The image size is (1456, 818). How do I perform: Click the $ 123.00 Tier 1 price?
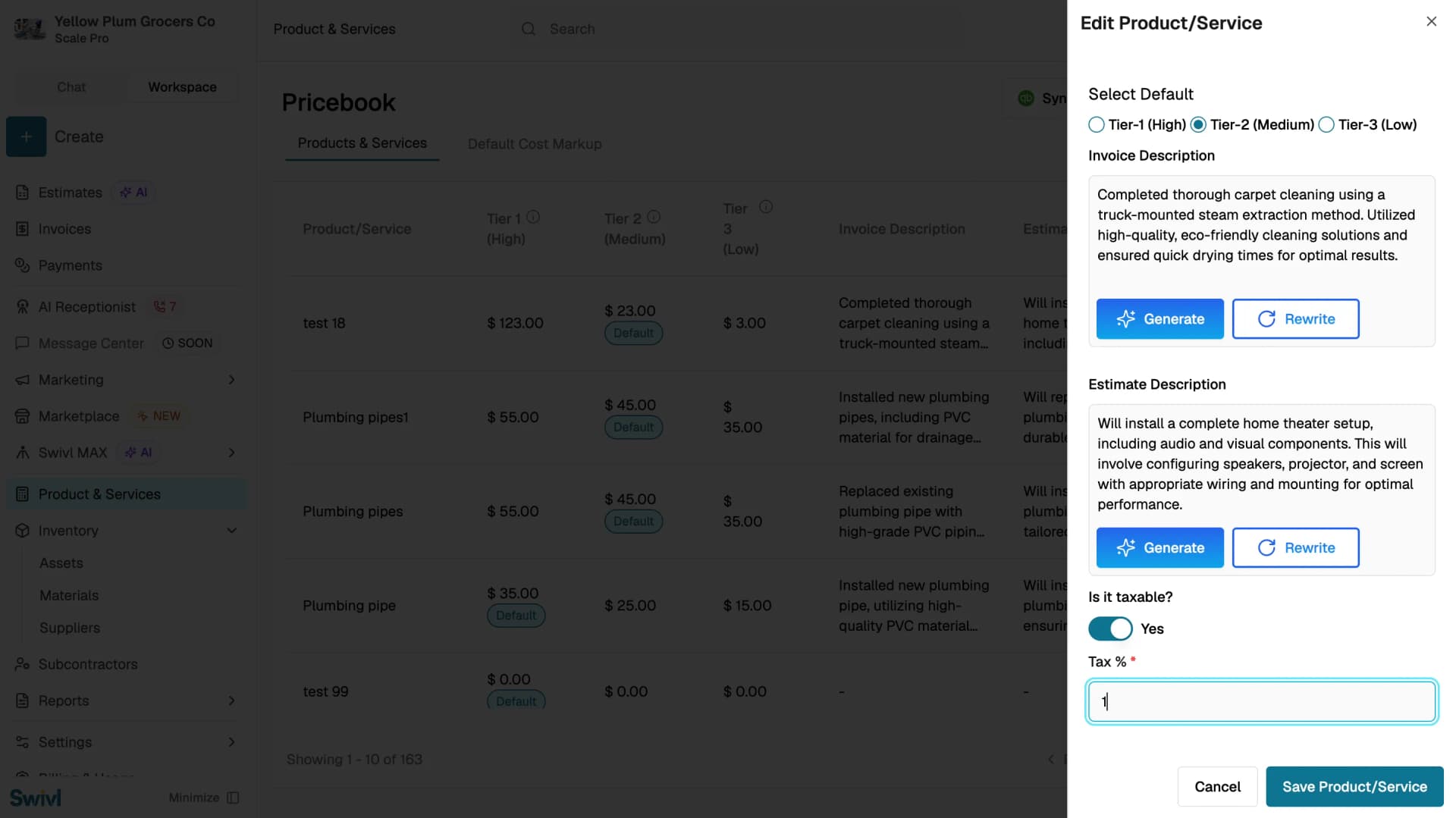(515, 323)
